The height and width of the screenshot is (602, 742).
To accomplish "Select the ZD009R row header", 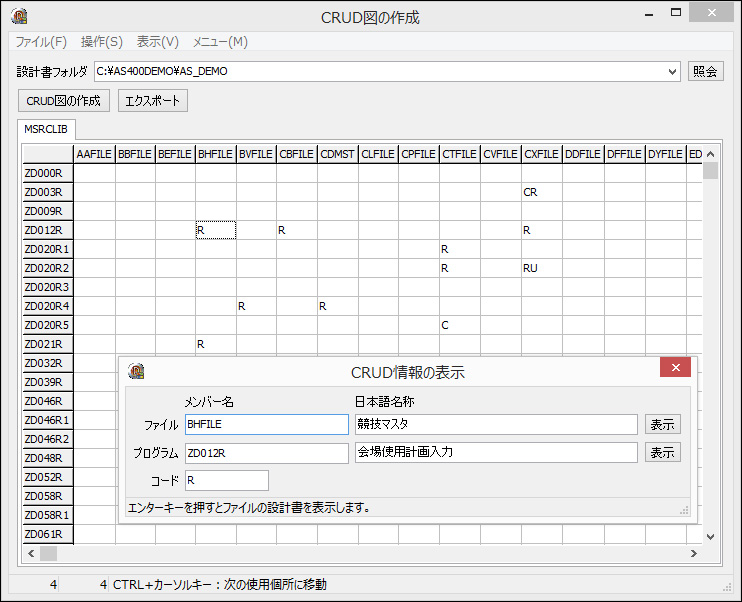I will 48,211.
